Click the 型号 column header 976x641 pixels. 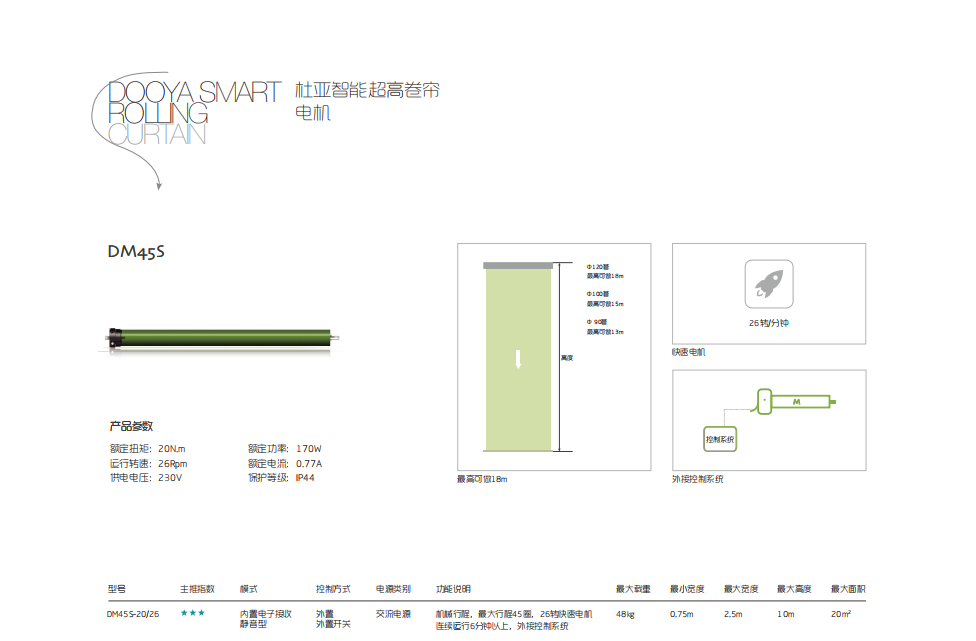(116, 589)
